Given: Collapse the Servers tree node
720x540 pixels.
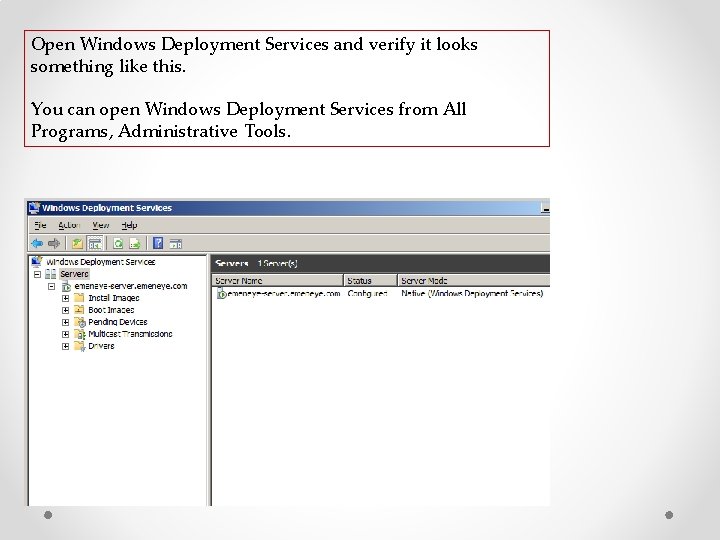Looking at the screenshot, I should tap(38, 274).
